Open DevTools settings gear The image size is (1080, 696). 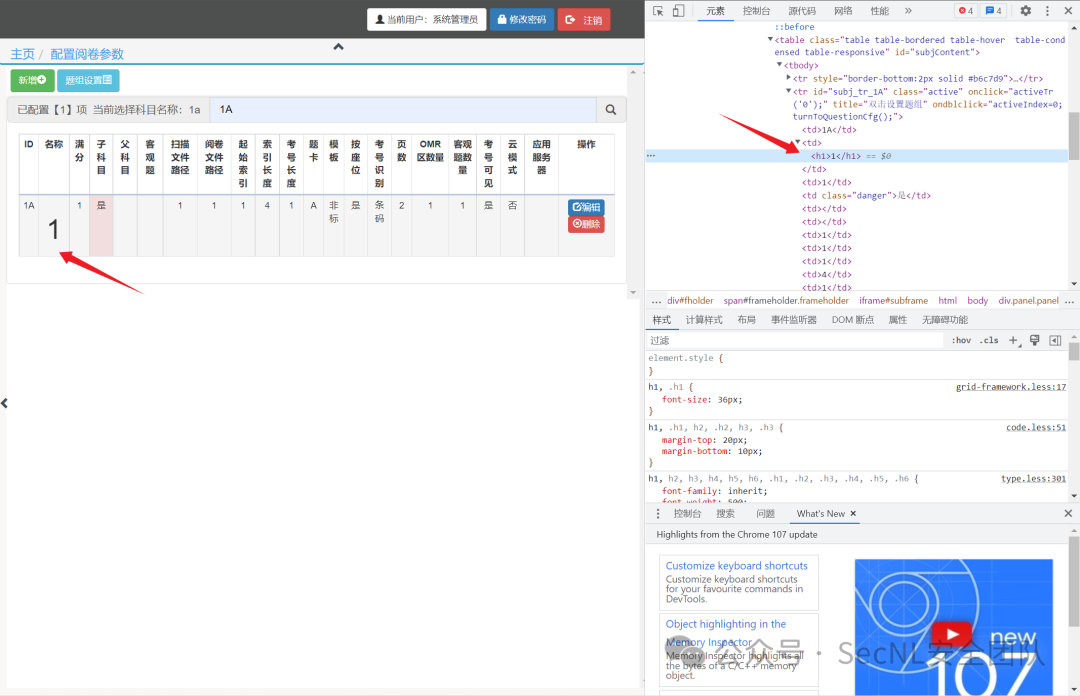(1025, 11)
